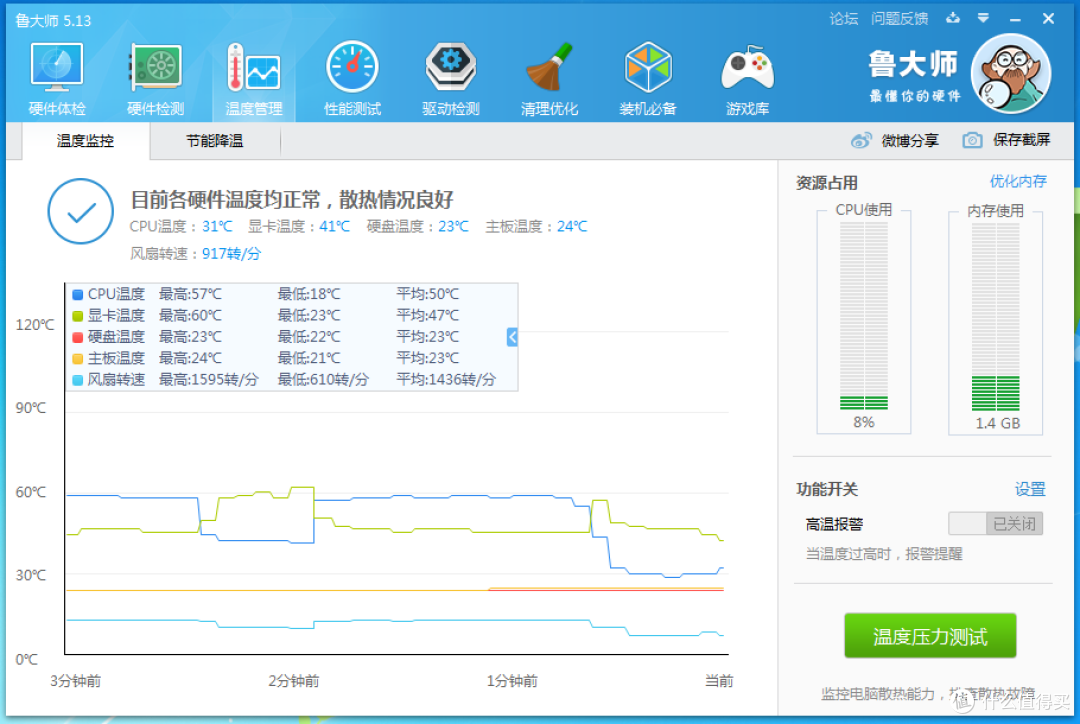Click the camera save-screenshot icon
Image resolution: width=1080 pixels, height=724 pixels.
[x=972, y=141]
